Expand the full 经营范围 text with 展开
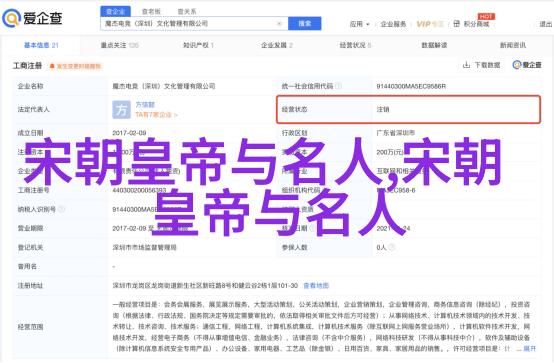The width and height of the screenshot is (554, 363). coord(529,349)
